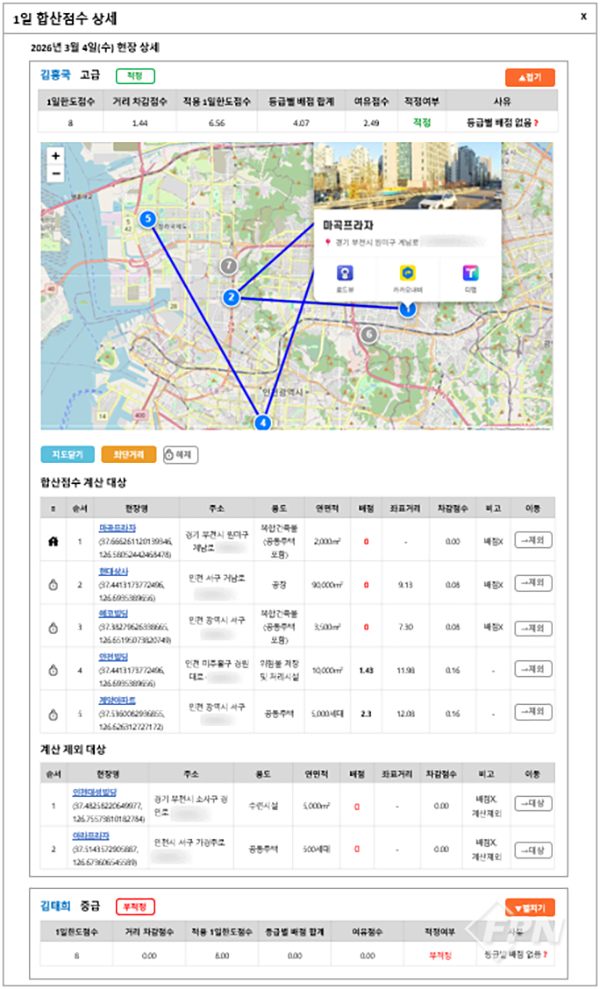Expand 김태희 section with 펼치기 button
The width and height of the screenshot is (600, 989).
click(530, 908)
